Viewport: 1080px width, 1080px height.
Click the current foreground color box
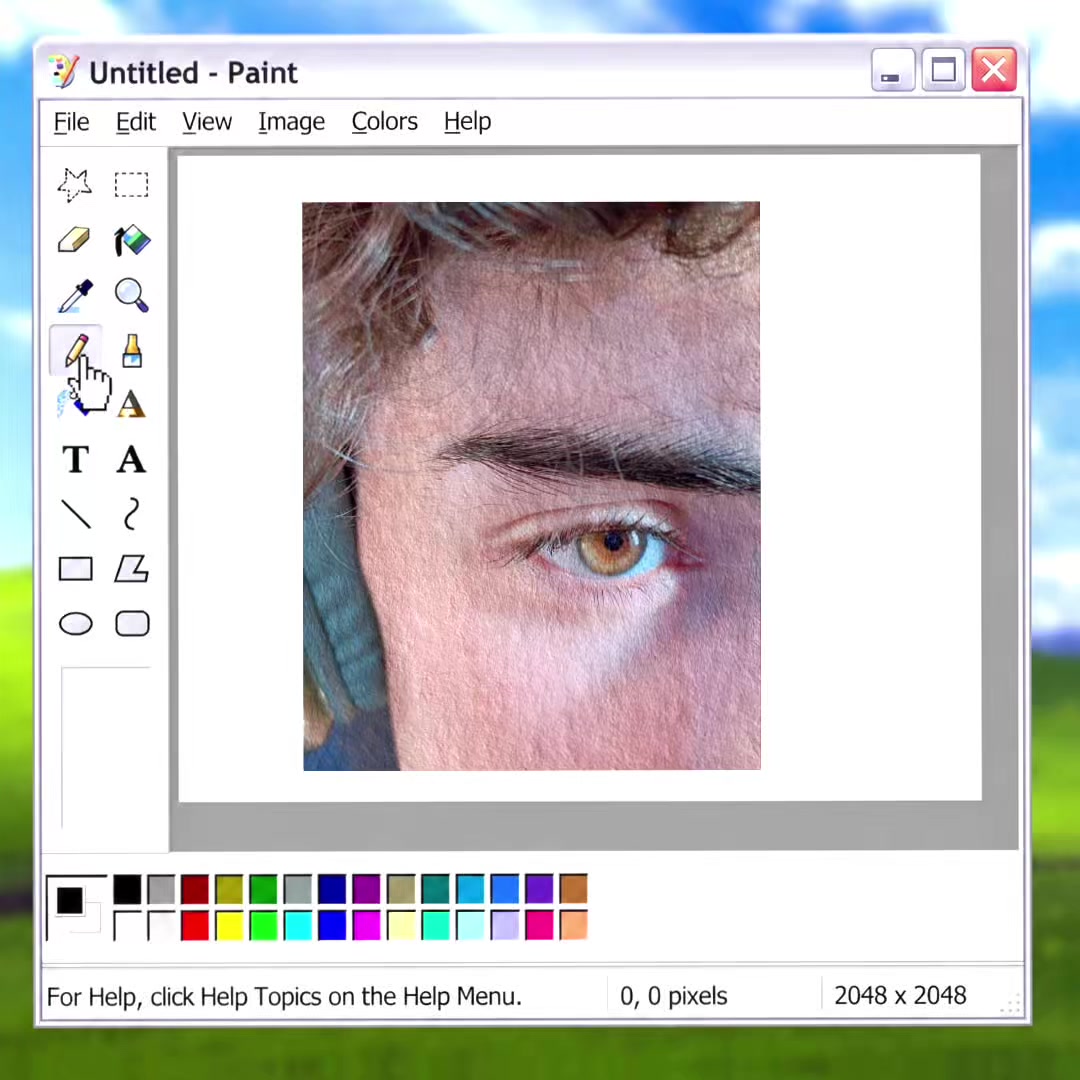click(x=70, y=900)
